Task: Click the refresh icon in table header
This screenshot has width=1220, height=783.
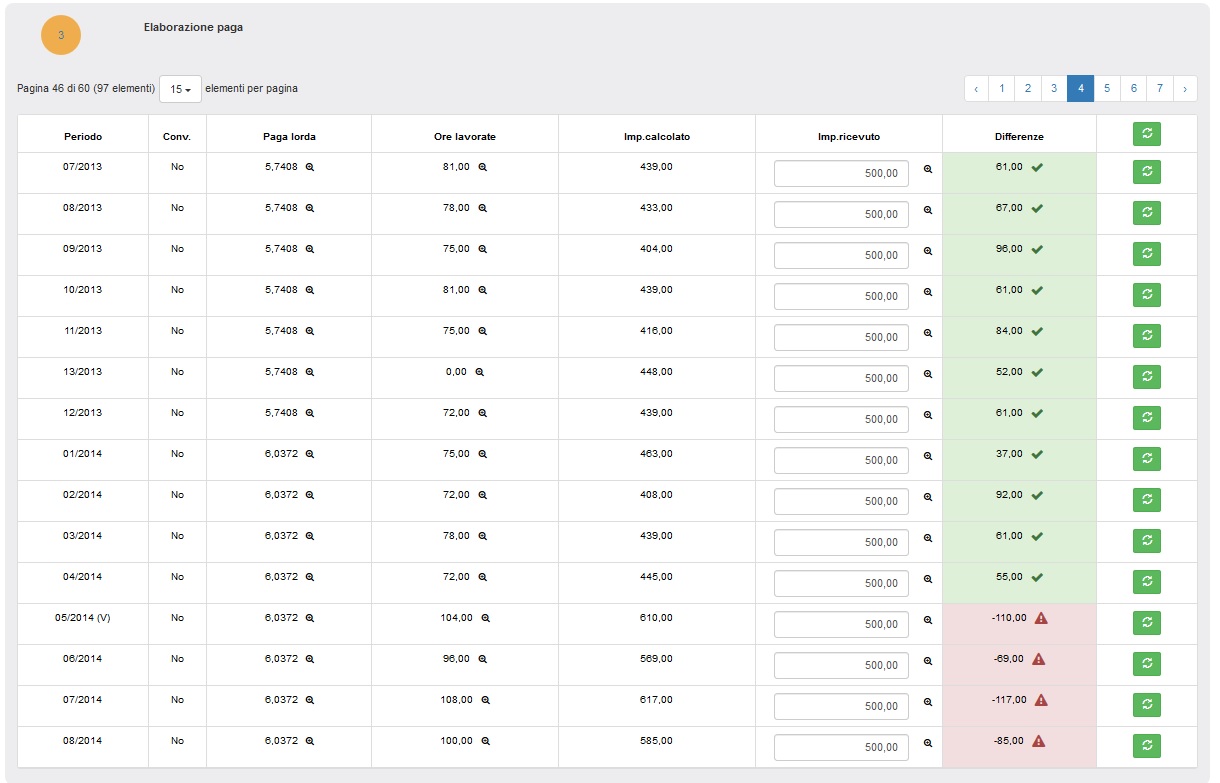Action: 1146,134
